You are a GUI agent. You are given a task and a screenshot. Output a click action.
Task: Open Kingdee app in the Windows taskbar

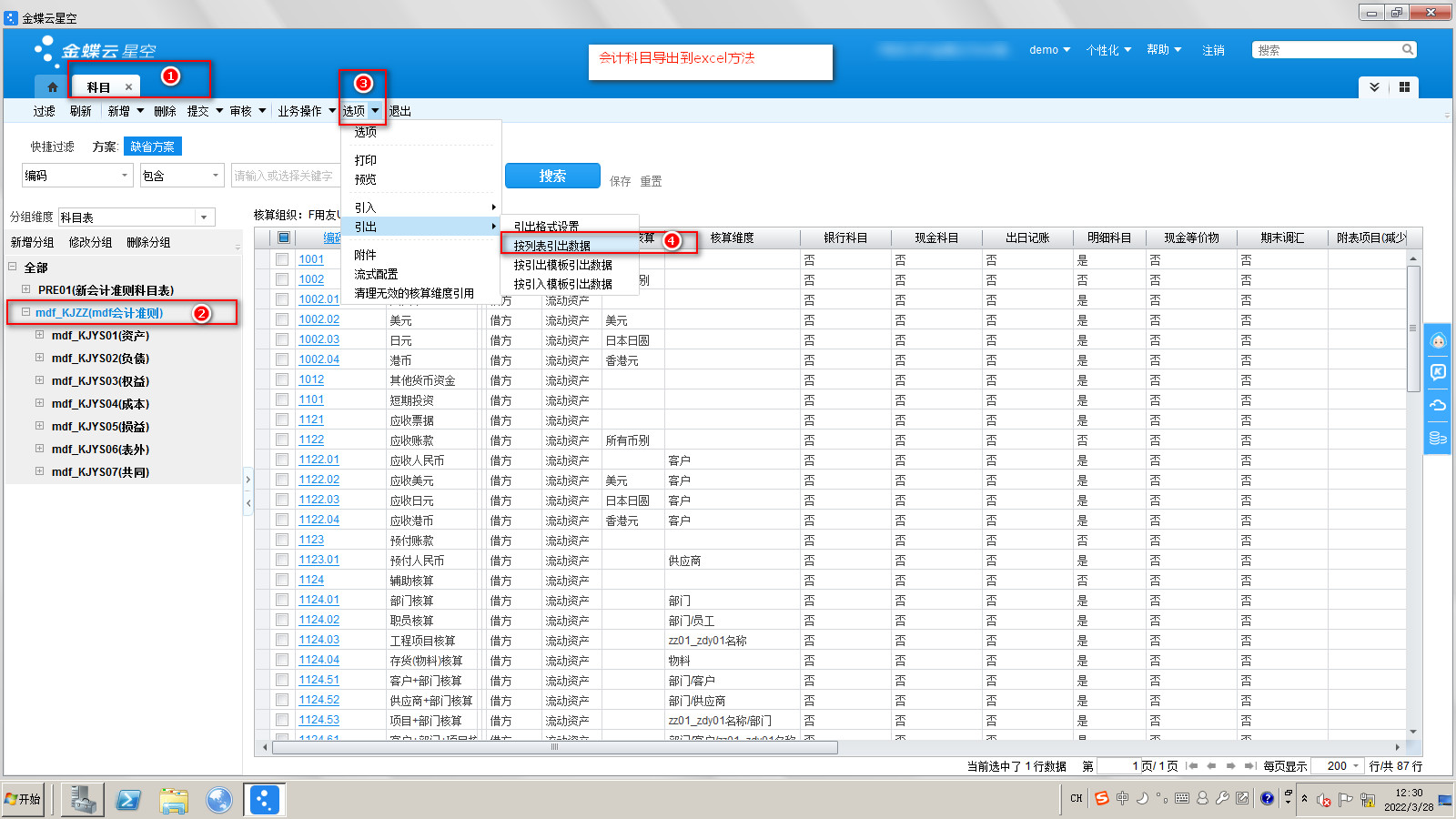(264, 800)
